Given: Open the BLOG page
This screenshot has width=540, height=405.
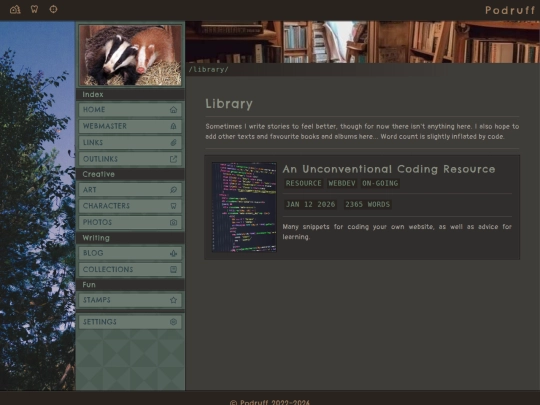Looking at the screenshot, I should [130, 253].
